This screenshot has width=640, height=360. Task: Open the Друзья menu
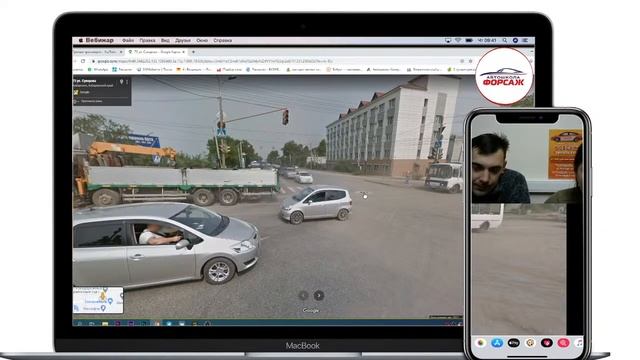click(x=182, y=40)
